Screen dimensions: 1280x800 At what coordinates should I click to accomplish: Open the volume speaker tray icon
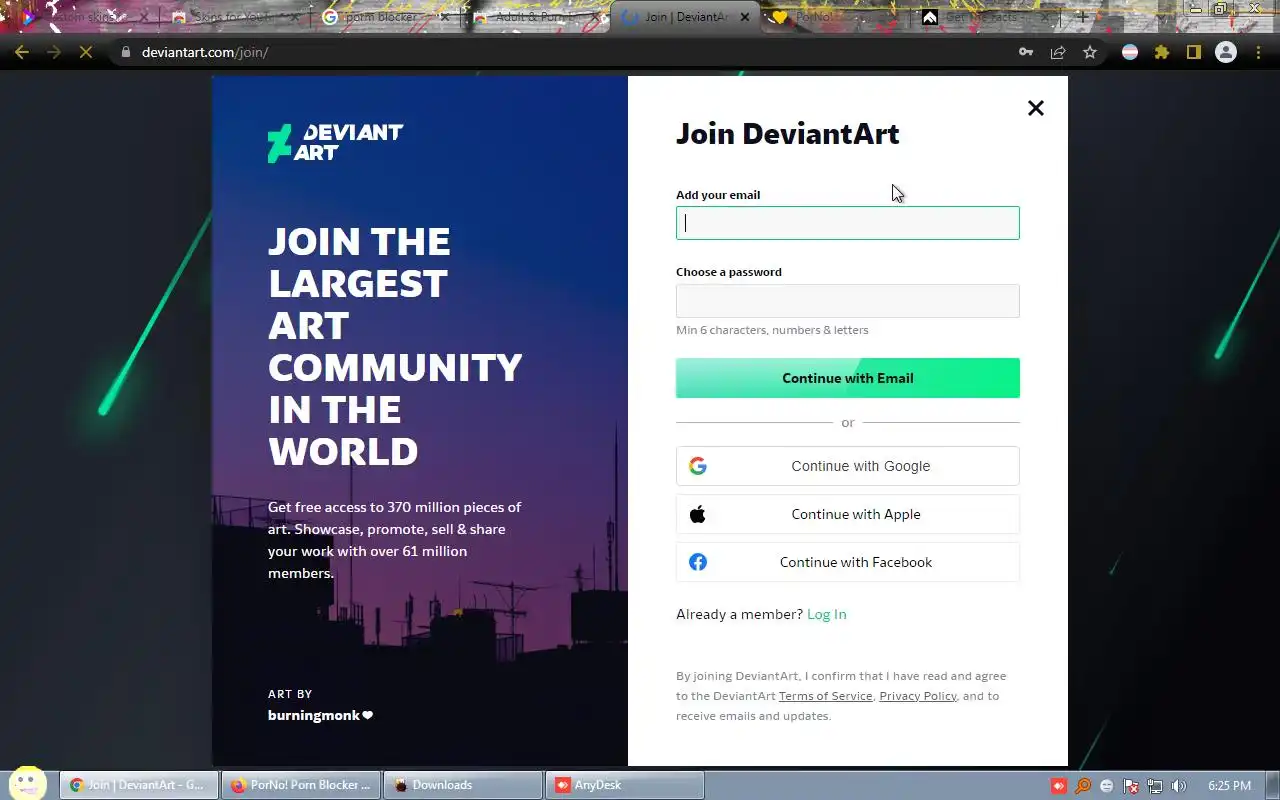1179,786
